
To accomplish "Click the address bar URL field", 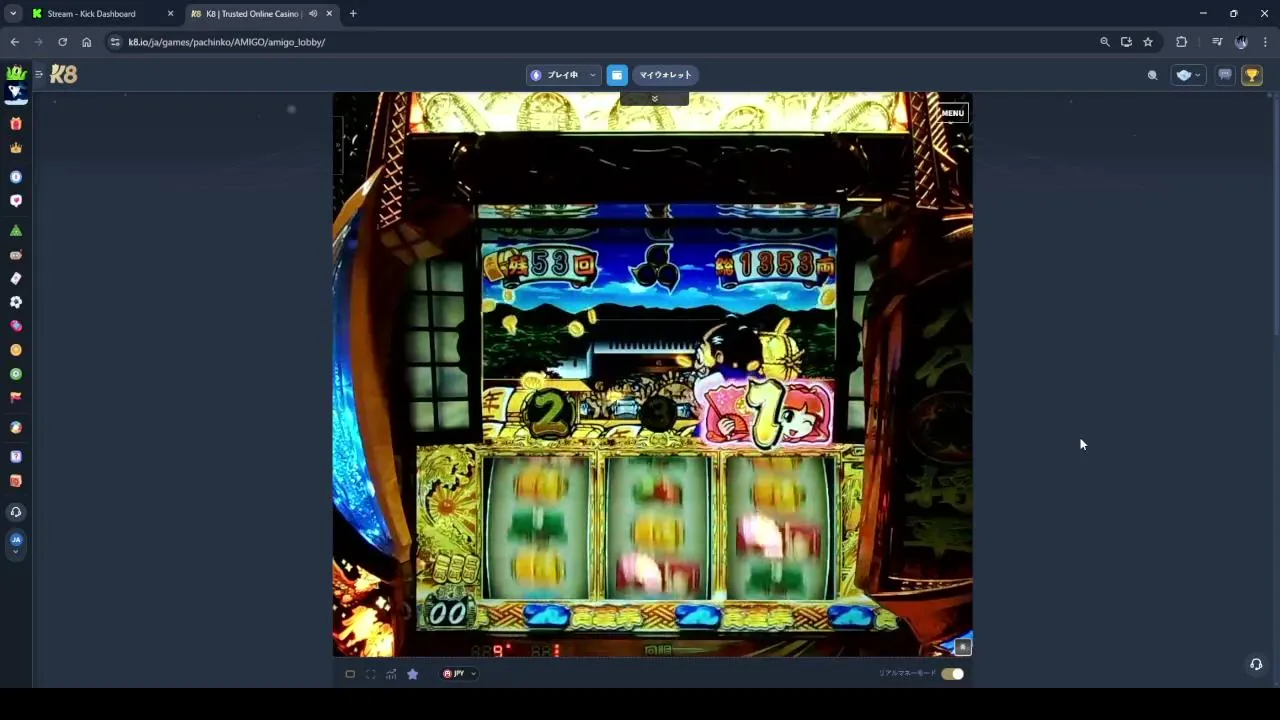I will coord(600,42).
